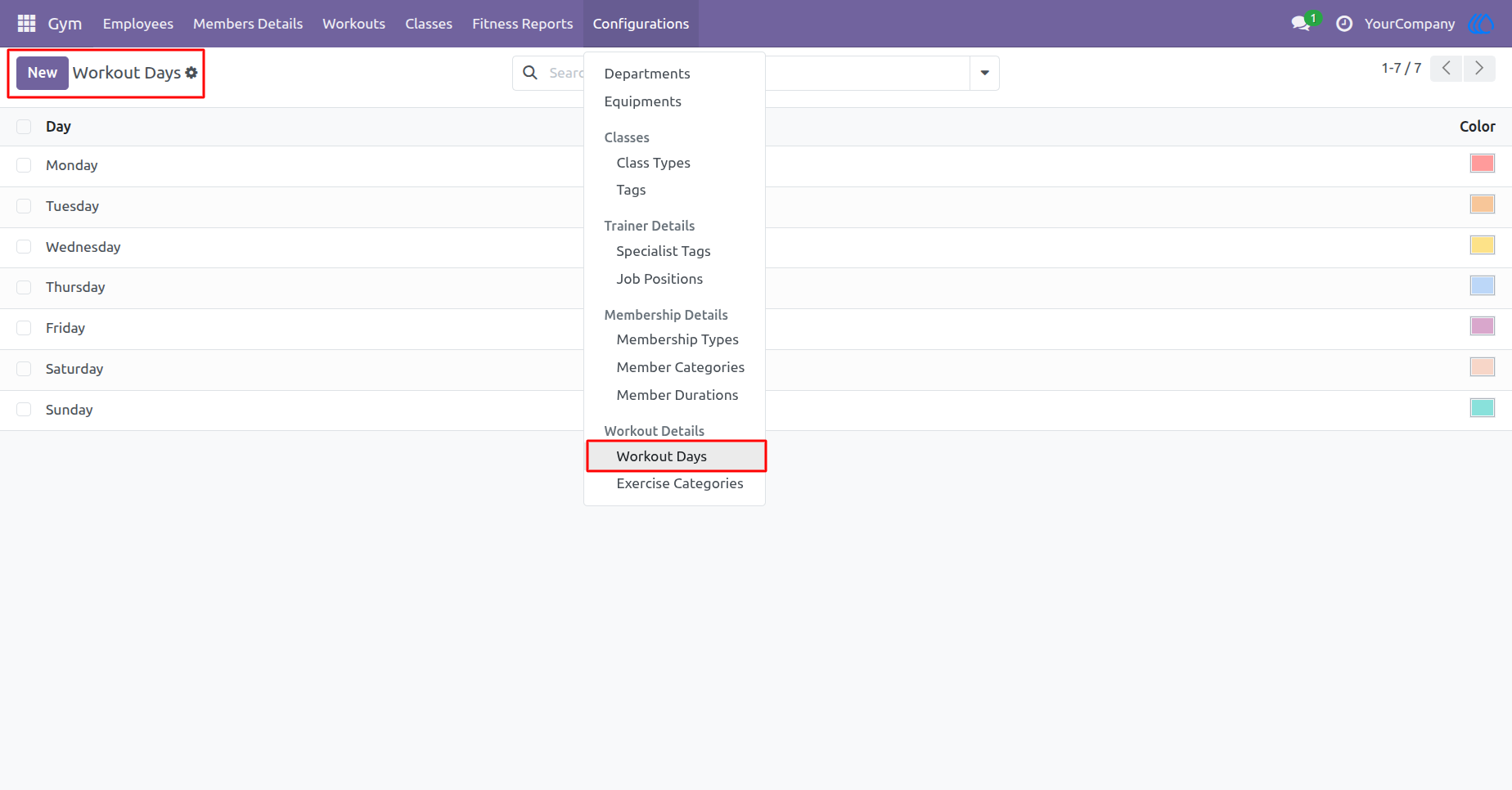Open the Classes top menu
1512x790 pixels.
[429, 24]
